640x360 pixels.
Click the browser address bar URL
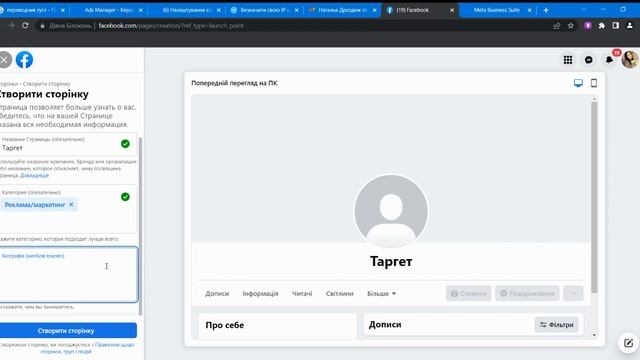coord(171,26)
